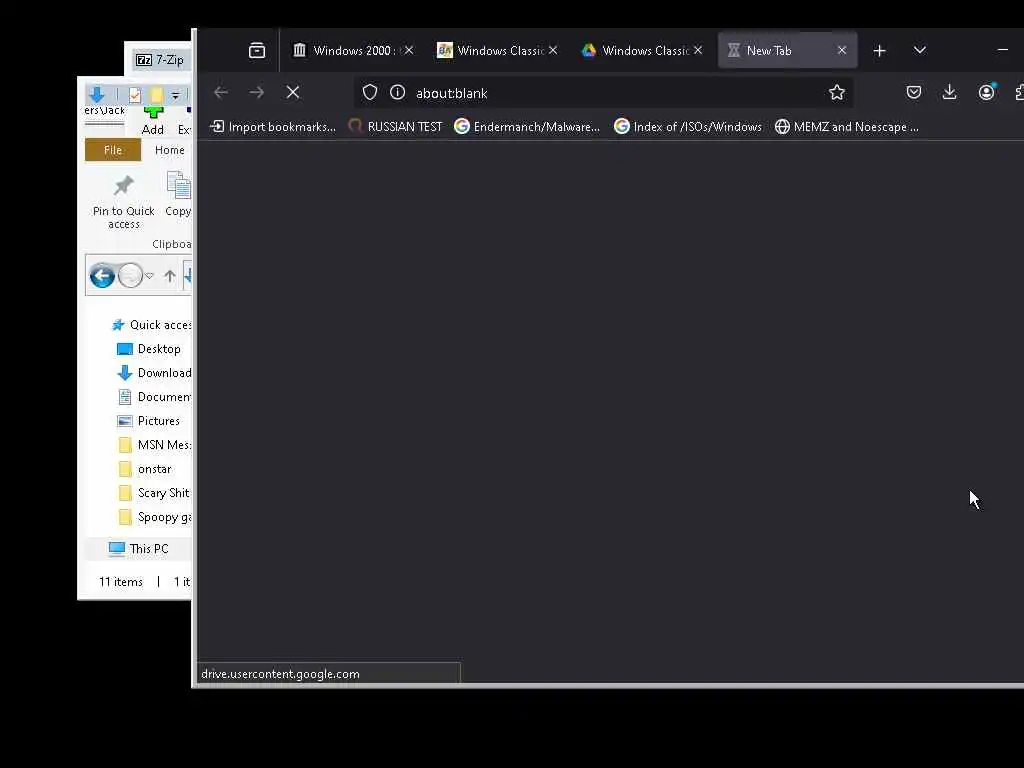Switch to the Windows 2000 tab
Image resolution: width=1024 pixels, height=768 pixels.
coord(353,50)
